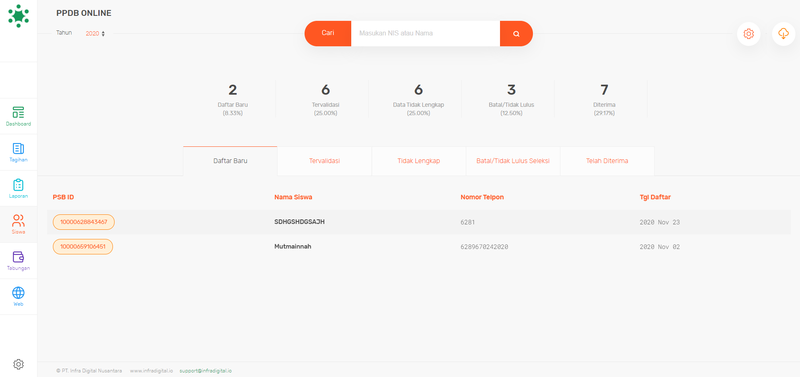Viewport: 800px width, 377px height.
Task: Open the Tahun 2020 year dropdown
Action: click(x=95, y=33)
